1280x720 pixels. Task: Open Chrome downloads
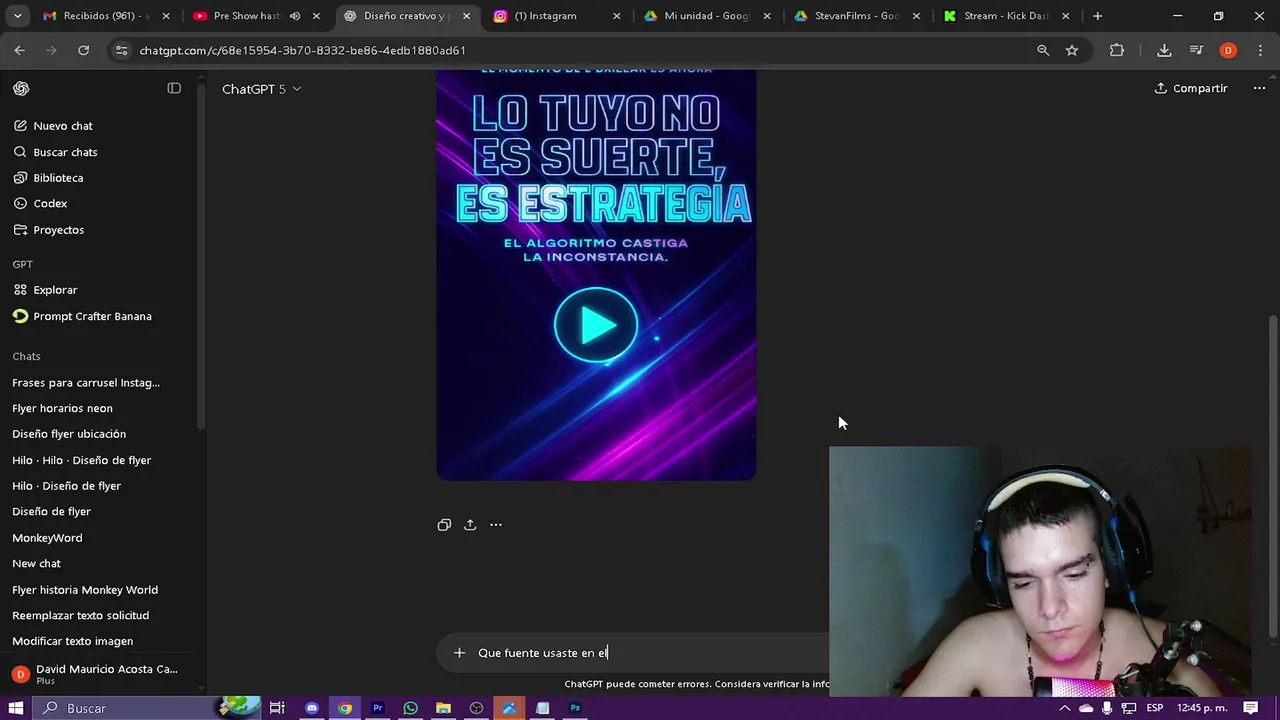tap(1164, 50)
